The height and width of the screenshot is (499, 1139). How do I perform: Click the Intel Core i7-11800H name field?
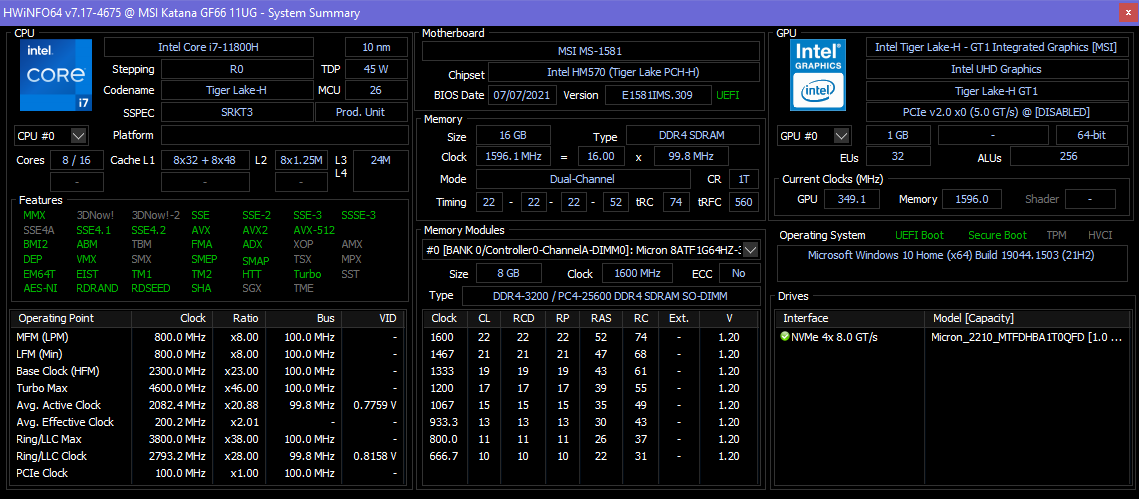pyautogui.click(x=209, y=47)
